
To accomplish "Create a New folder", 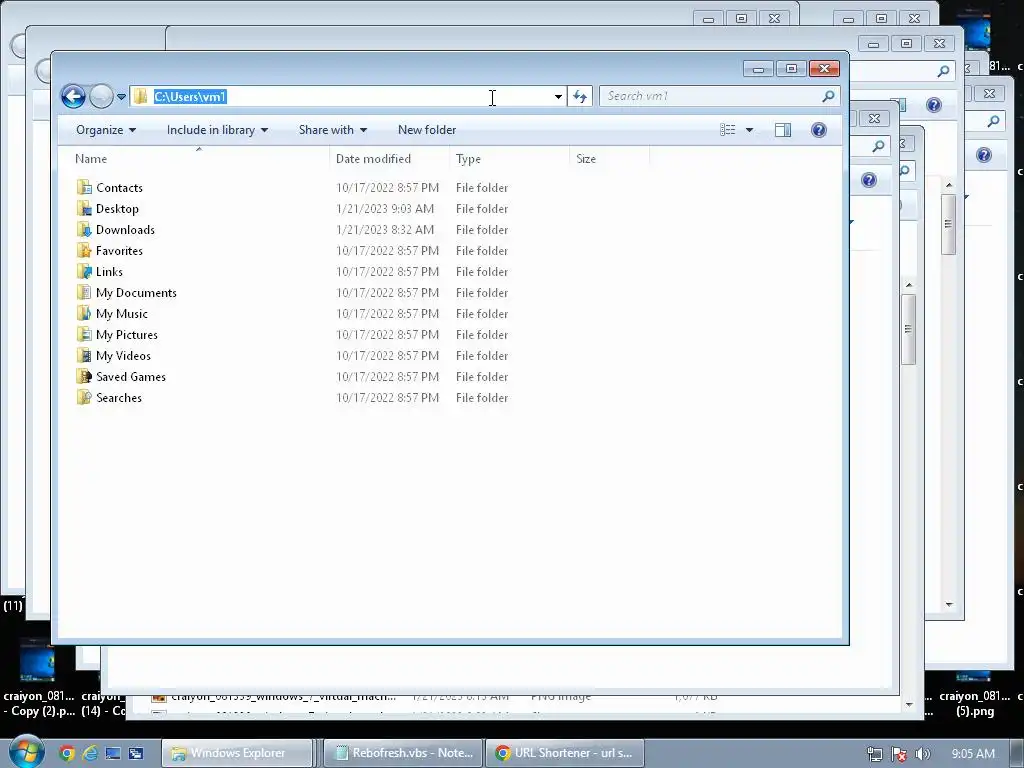I will pyautogui.click(x=427, y=130).
